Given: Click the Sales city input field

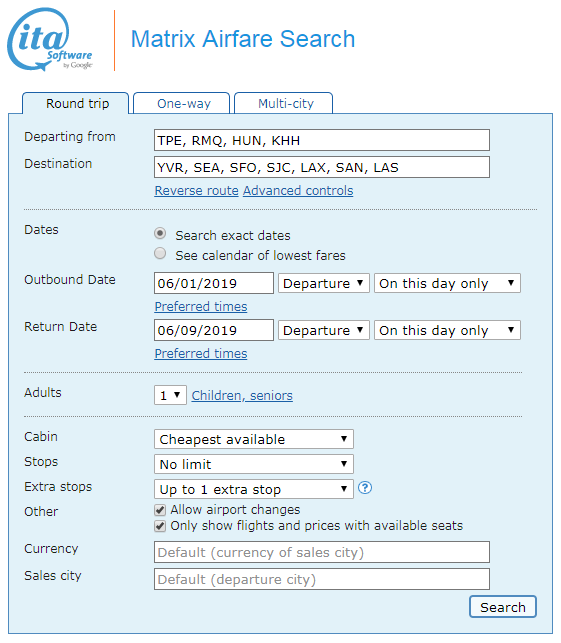Looking at the screenshot, I should click(x=322, y=579).
